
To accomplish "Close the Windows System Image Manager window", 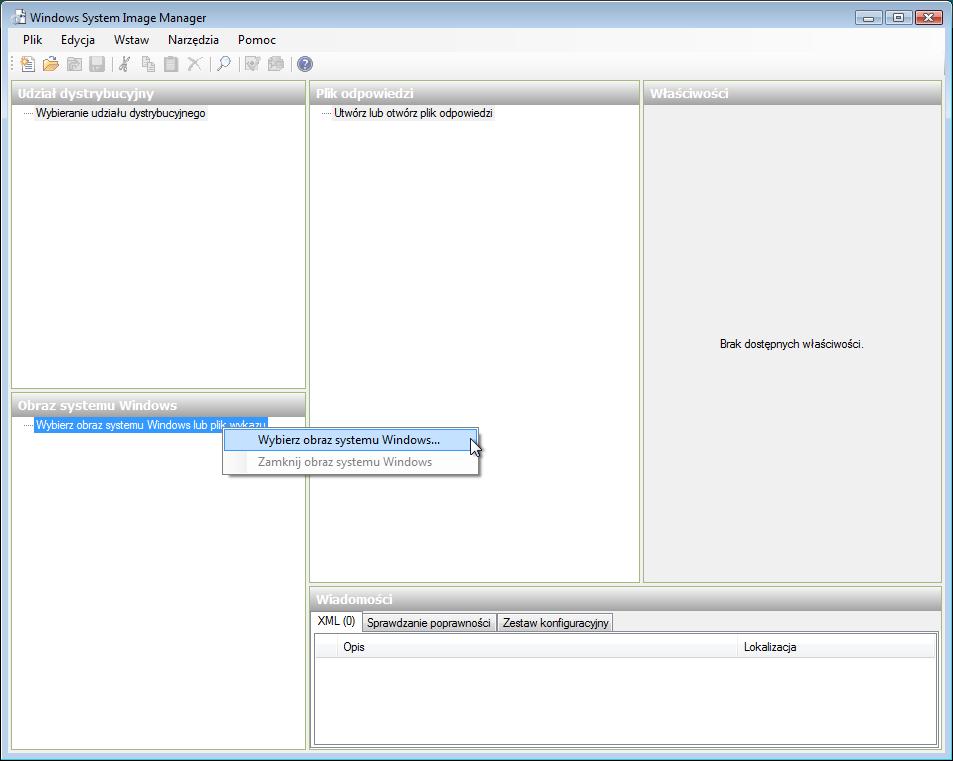I will (928, 18).
